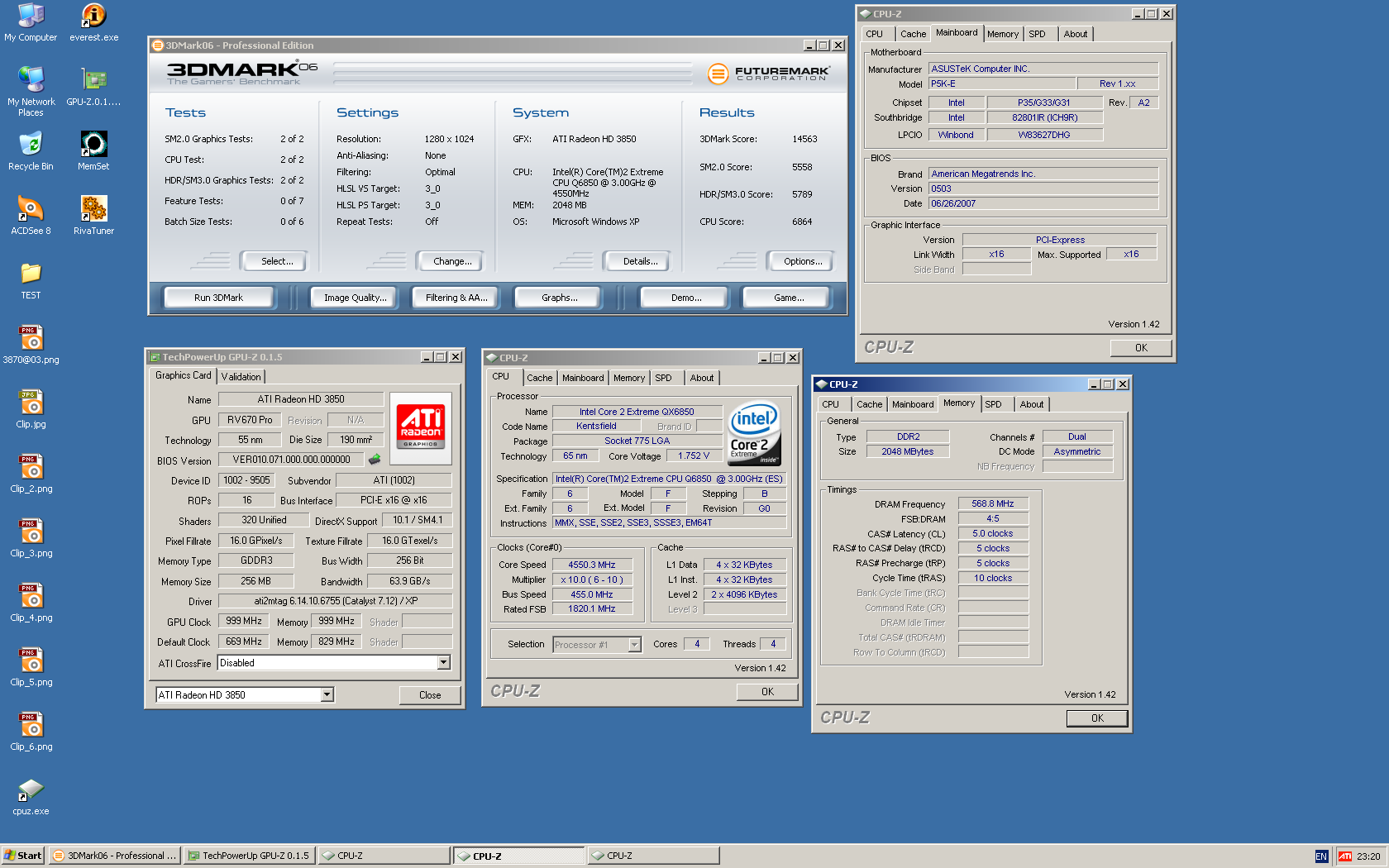Screen dimensions: 1389x868
Task: Click the Game button in 3DMark06
Action: point(789,298)
